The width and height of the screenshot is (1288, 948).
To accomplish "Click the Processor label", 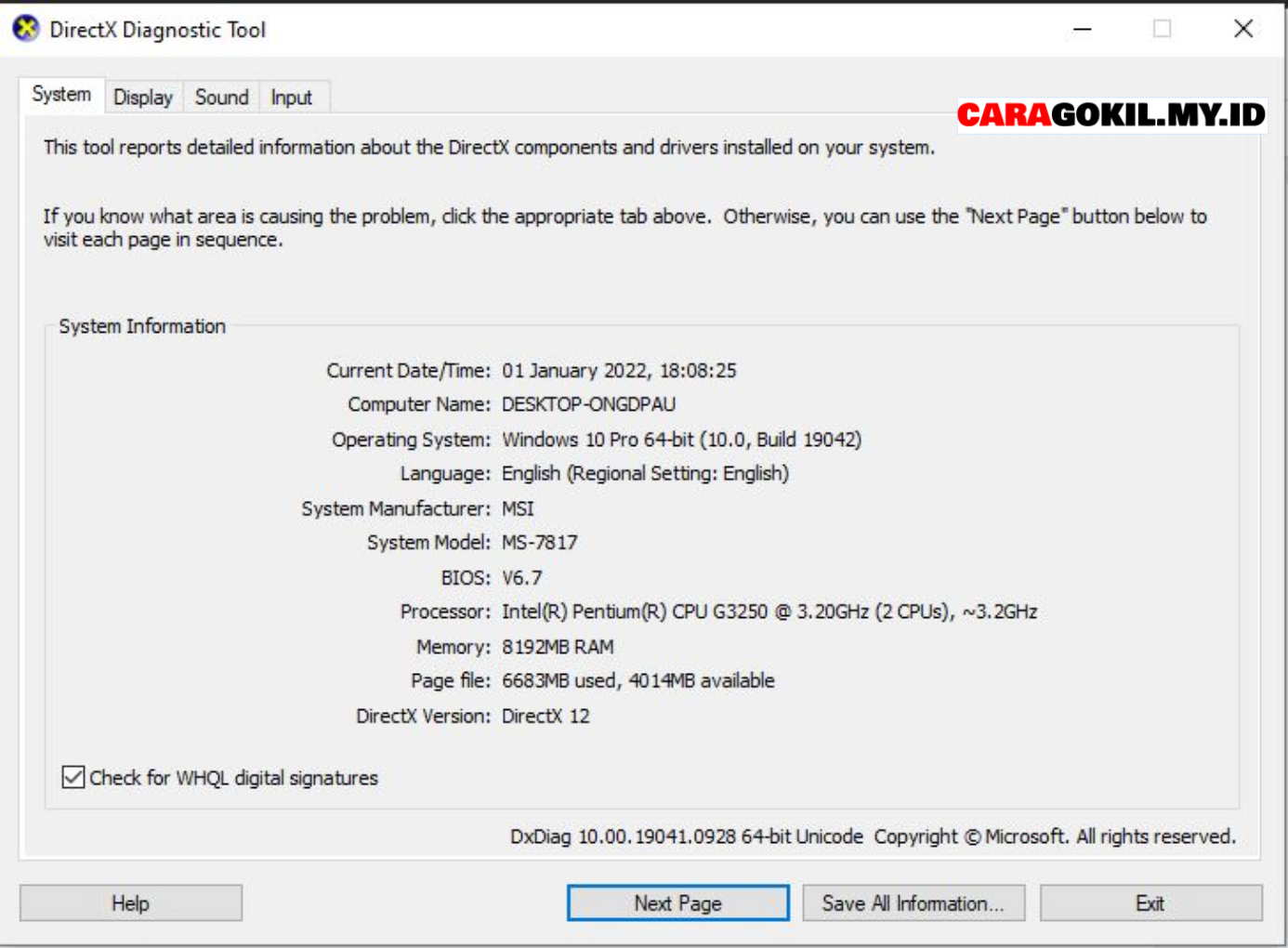I will [445, 612].
